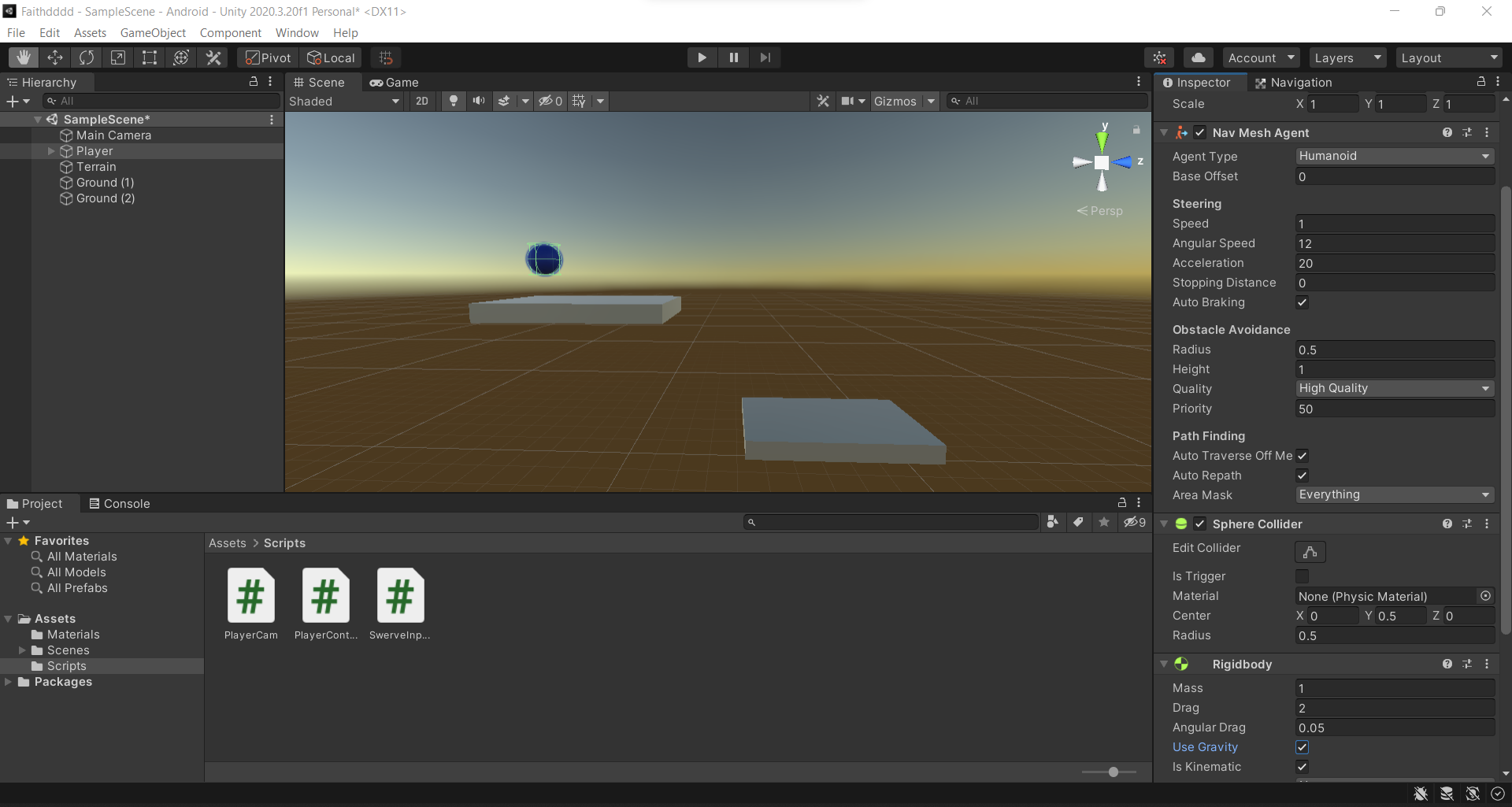Image resolution: width=1512 pixels, height=807 pixels.
Task: Open Agent Type Humanoid dropdown
Action: (x=1395, y=156)
